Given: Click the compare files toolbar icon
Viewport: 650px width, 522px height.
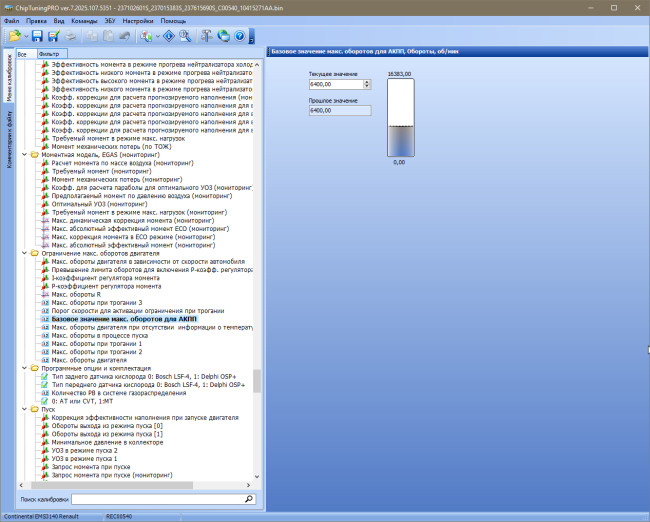Looking at the screenshot, I should (146, 36).
